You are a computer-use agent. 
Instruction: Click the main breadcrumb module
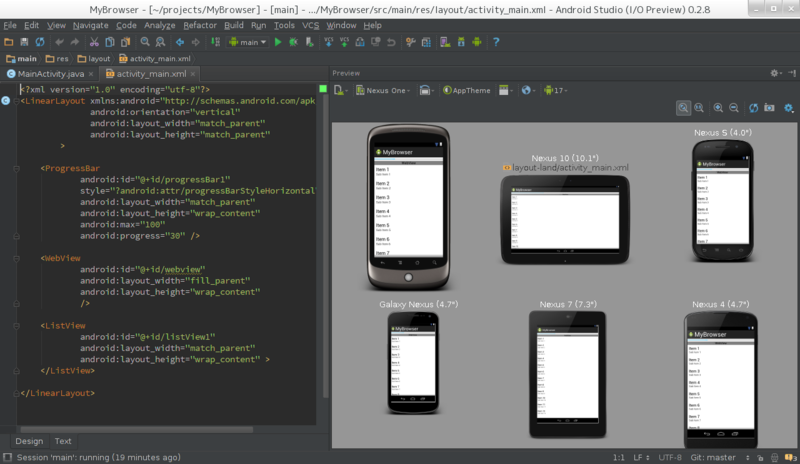point(21,59)
